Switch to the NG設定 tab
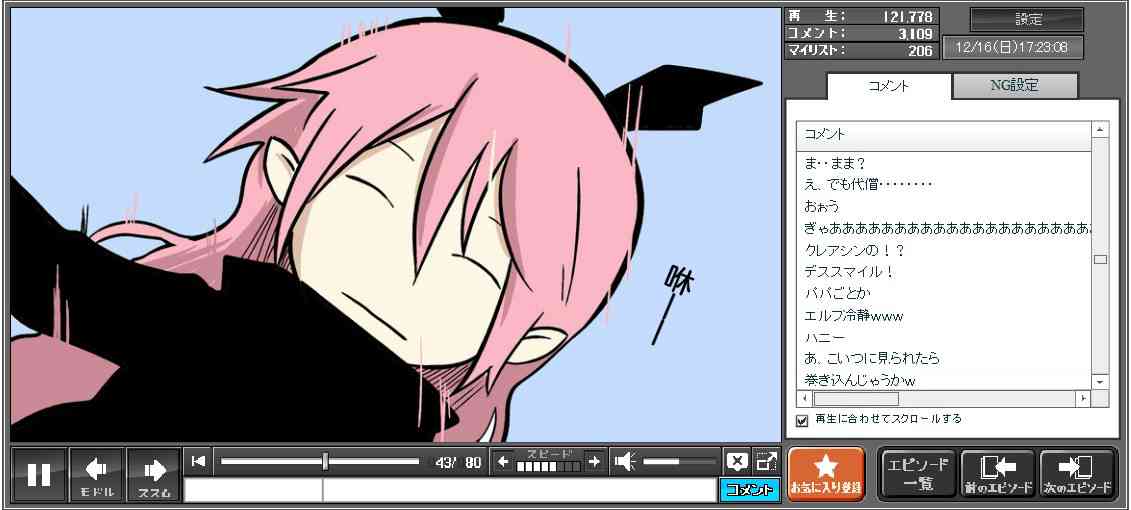The width and height of the screenshot is (1131, 510). tap(1014, 86)
